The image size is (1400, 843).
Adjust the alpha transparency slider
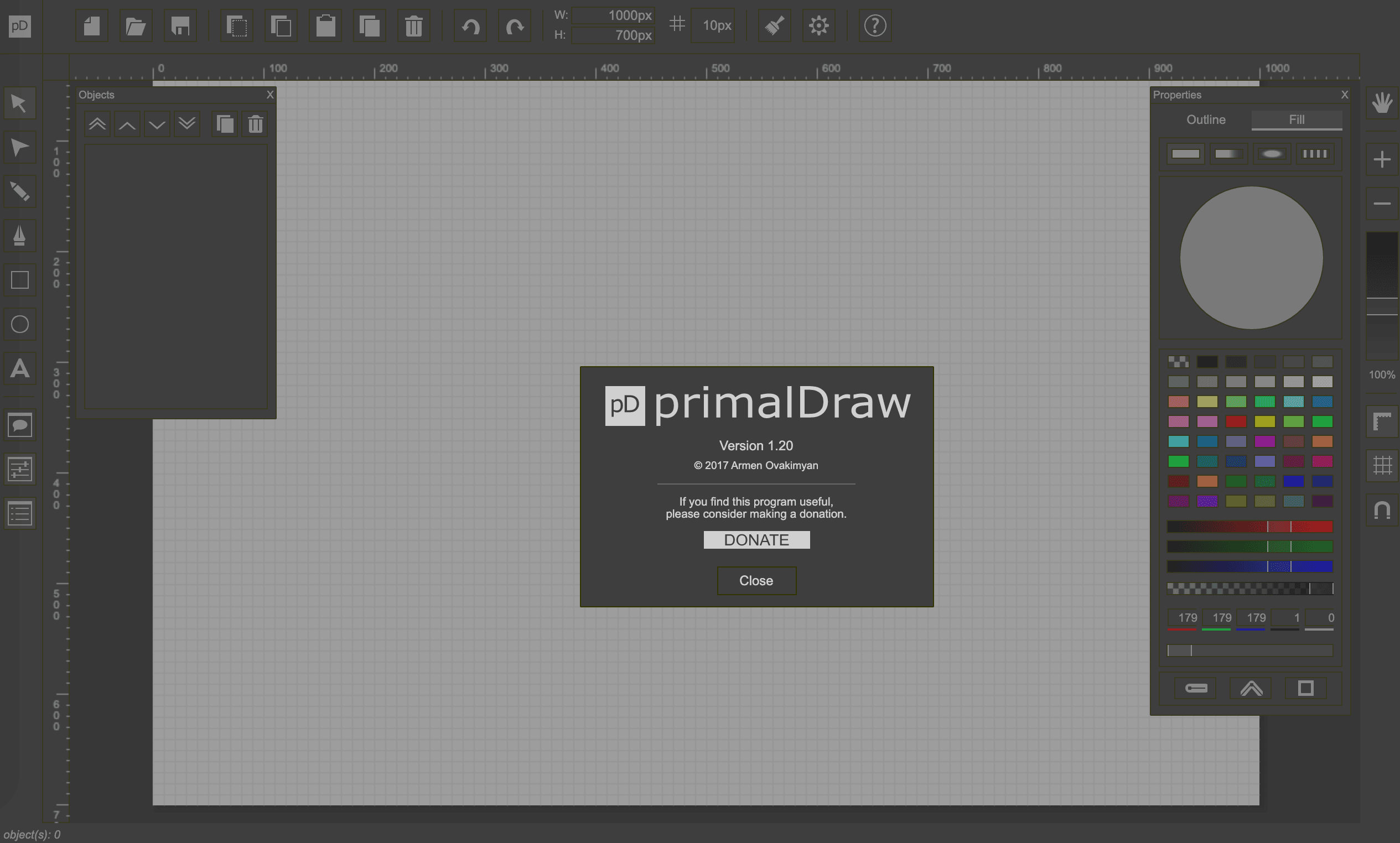tap(1250, 589)
